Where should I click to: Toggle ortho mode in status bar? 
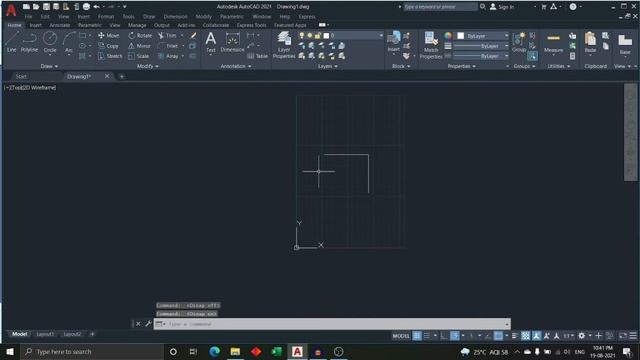pos(444,336)
